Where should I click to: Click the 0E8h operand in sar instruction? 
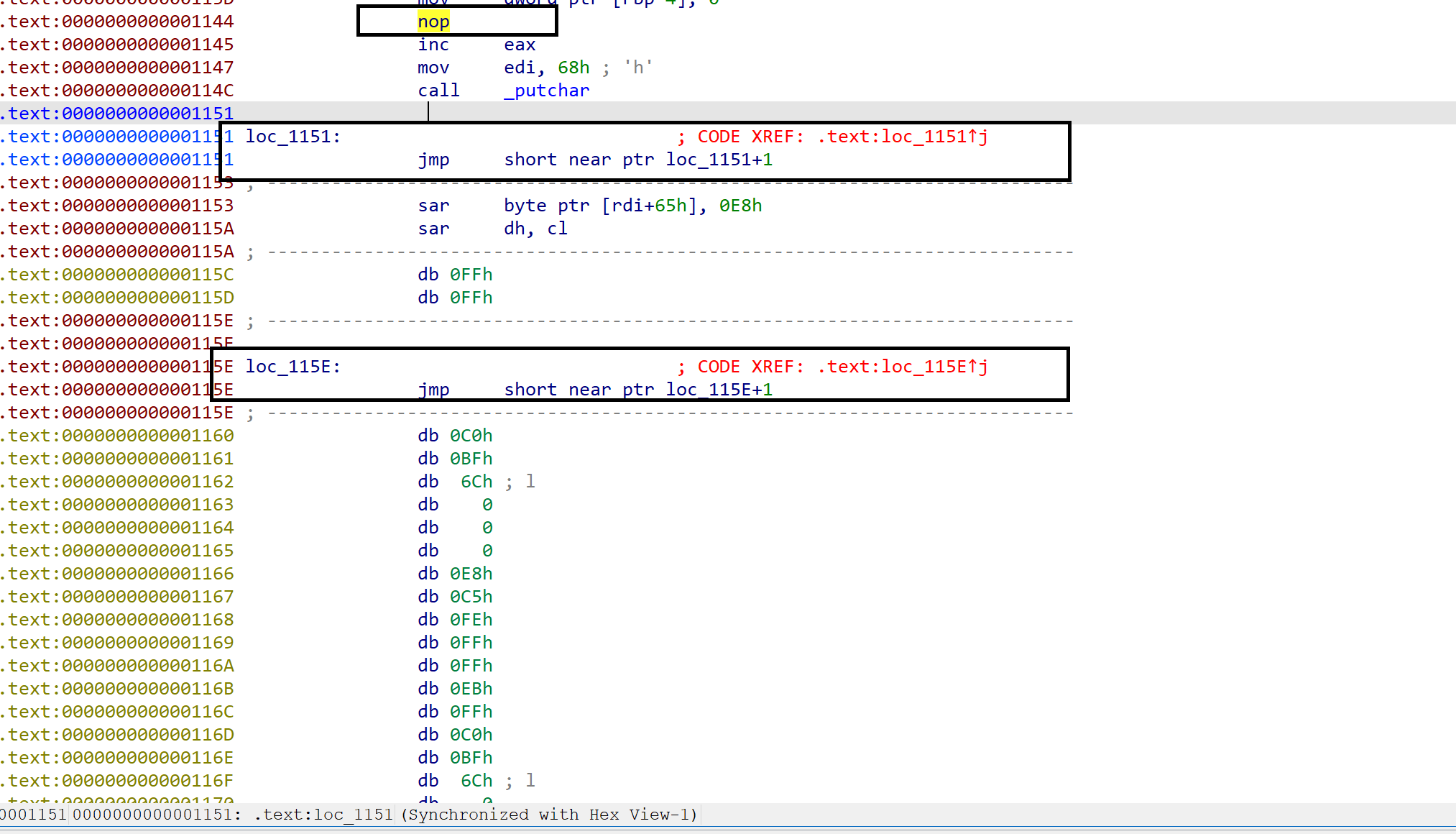pos(740,206)
